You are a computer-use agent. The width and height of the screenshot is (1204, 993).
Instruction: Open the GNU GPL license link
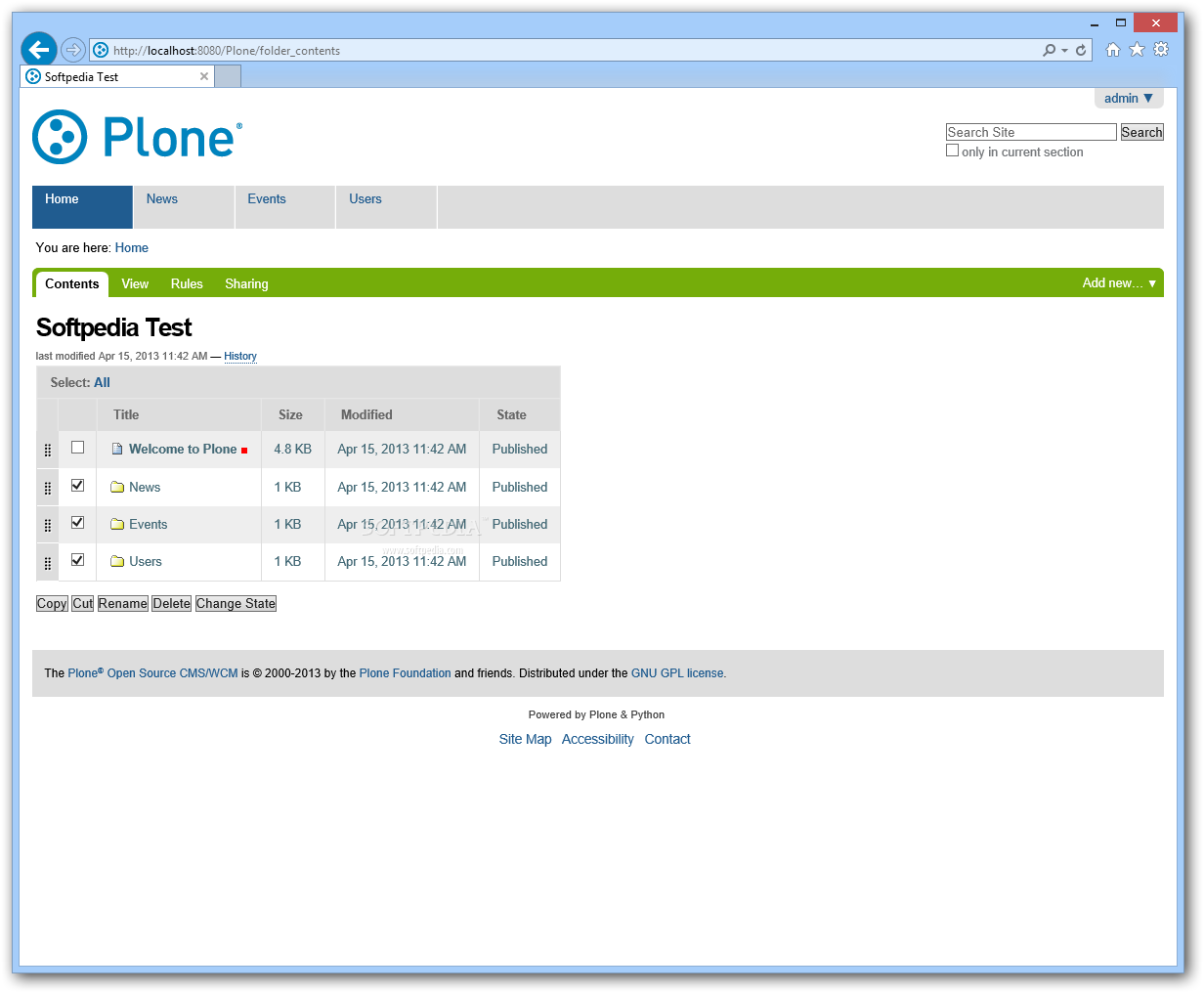pos(677,673)
